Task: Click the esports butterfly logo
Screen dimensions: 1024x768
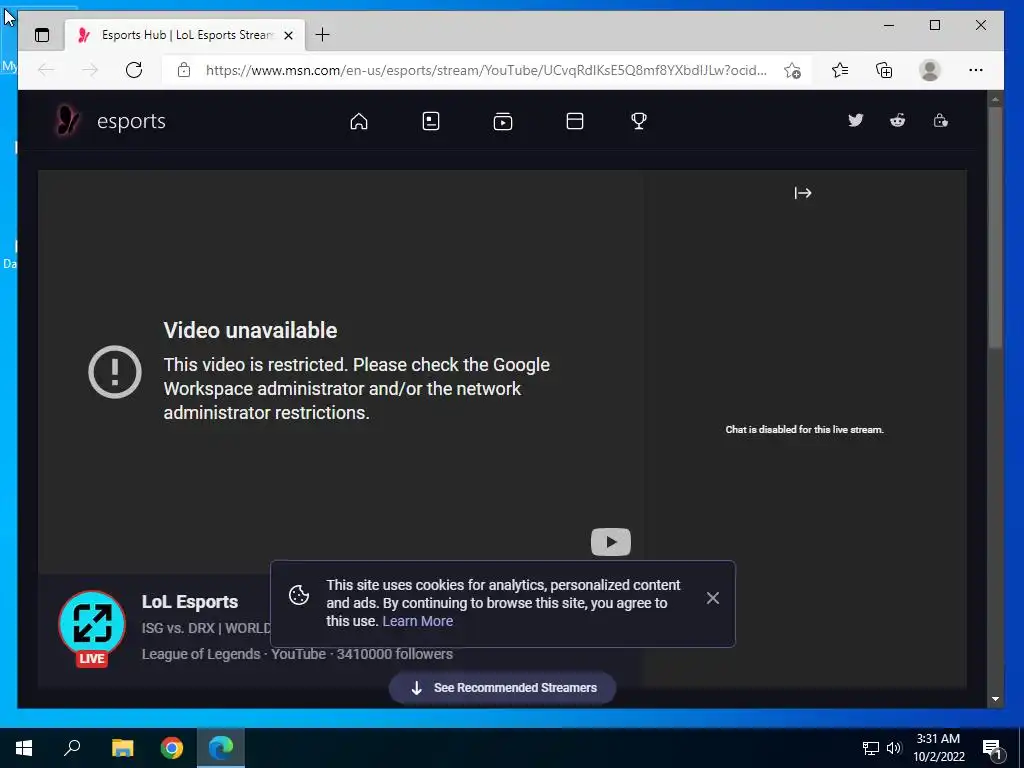Action: click(x=67, y=120)
